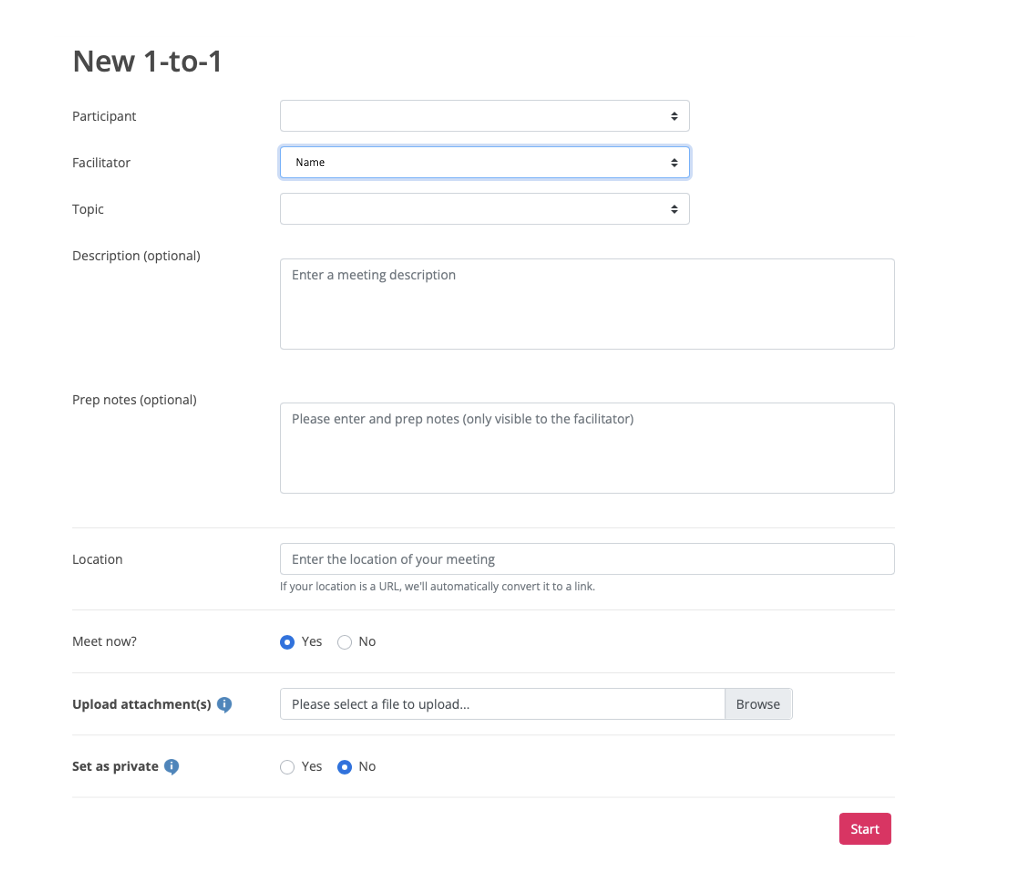Focus the meeting description text area

pos(587,304)
